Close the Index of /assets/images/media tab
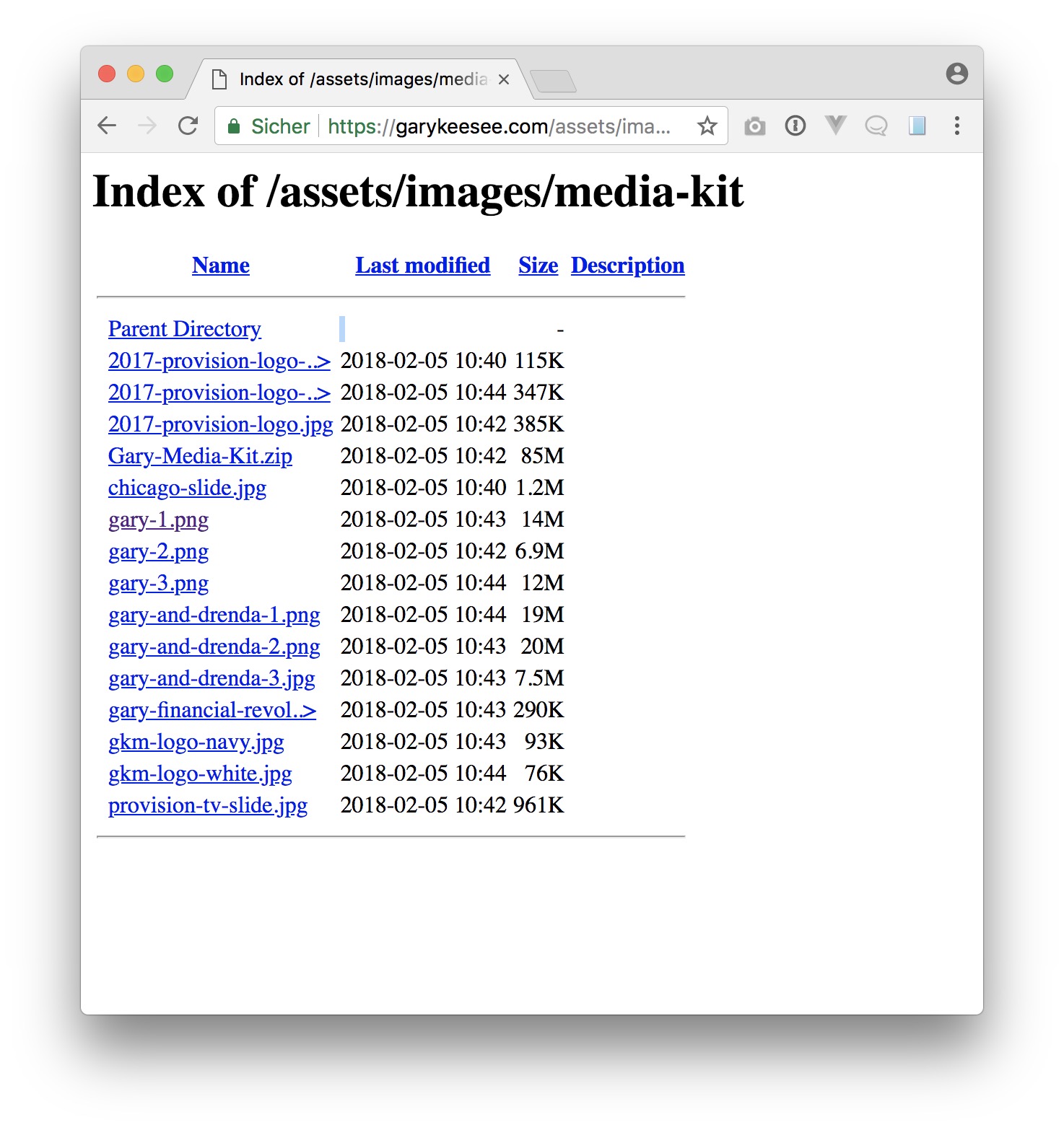1064x1130 pixels. pos(504,79)
